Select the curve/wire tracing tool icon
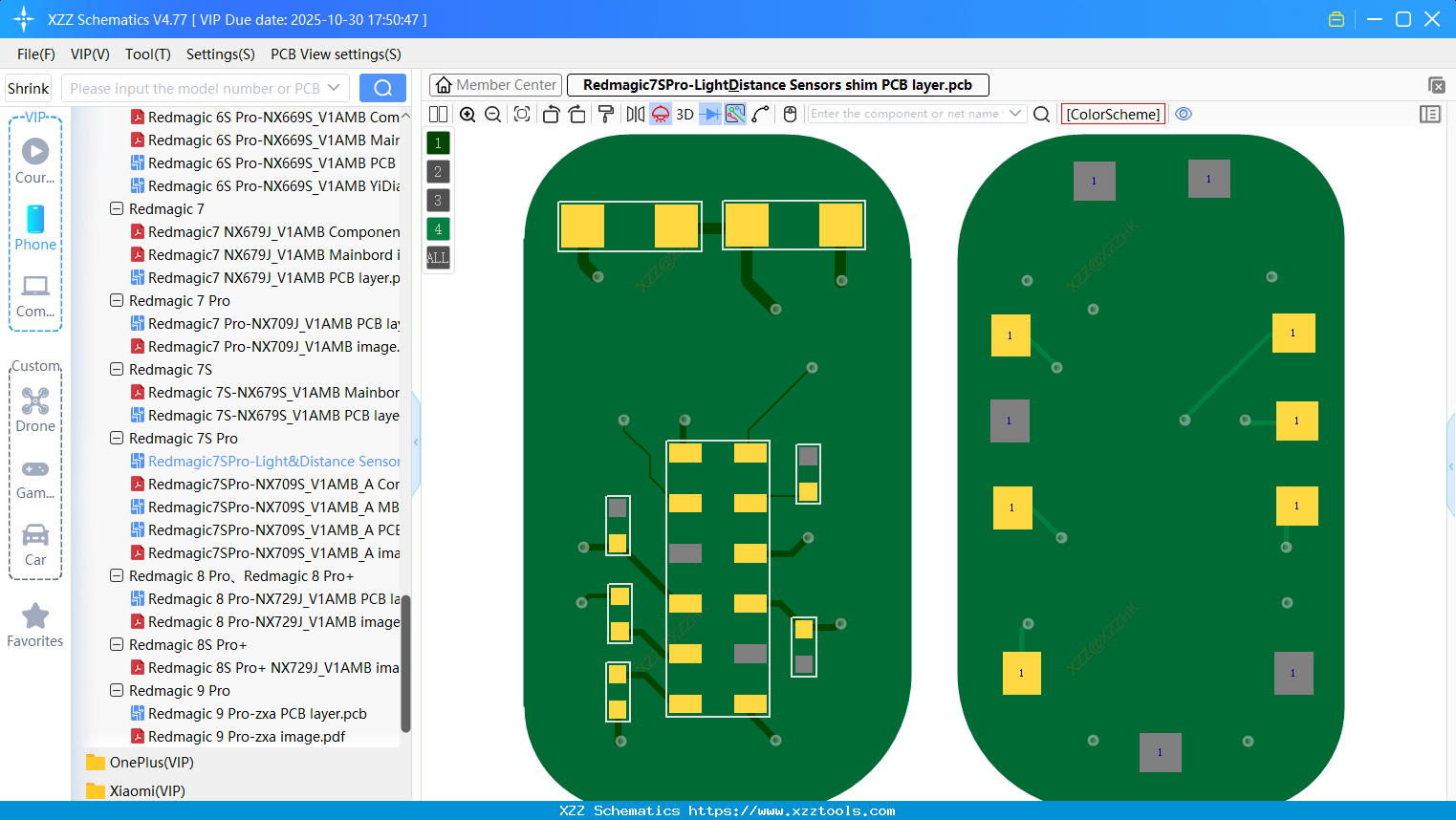The height and width of the screenshot is (820, 1456). tap(761, 114)
